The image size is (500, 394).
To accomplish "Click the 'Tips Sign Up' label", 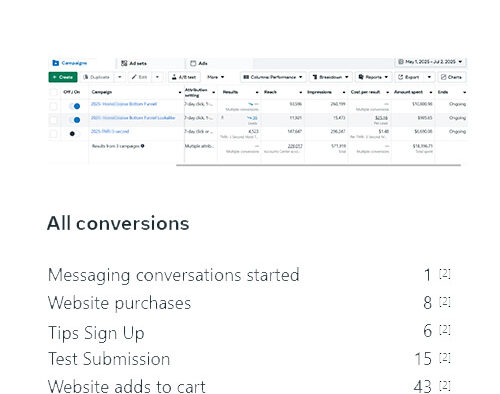I will [x=96, y=333].
